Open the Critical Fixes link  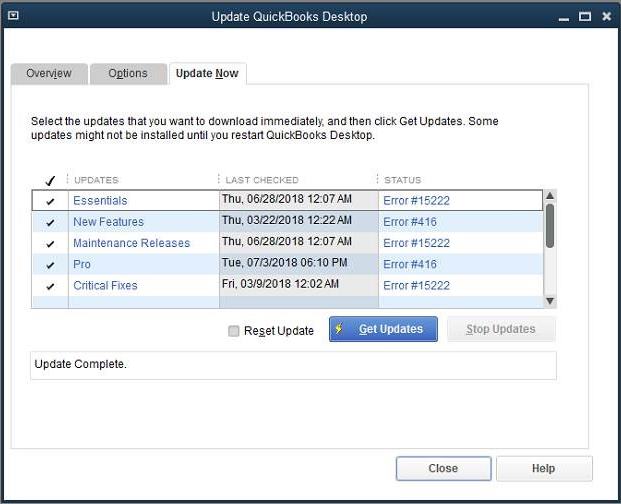[105, 285]
